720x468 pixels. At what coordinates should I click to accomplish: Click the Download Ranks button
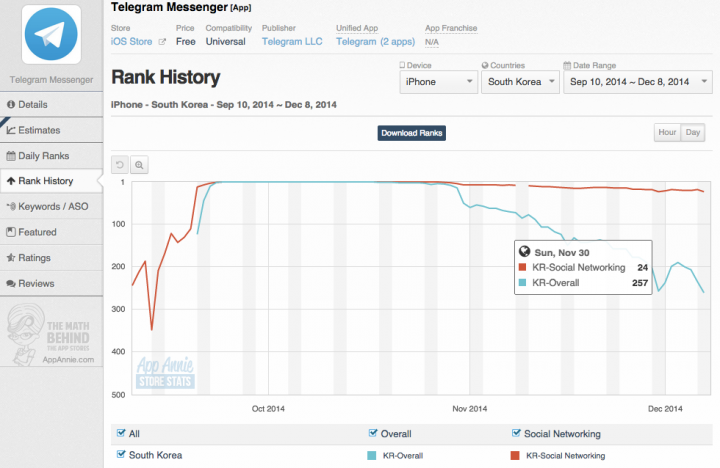pos(411,133)
